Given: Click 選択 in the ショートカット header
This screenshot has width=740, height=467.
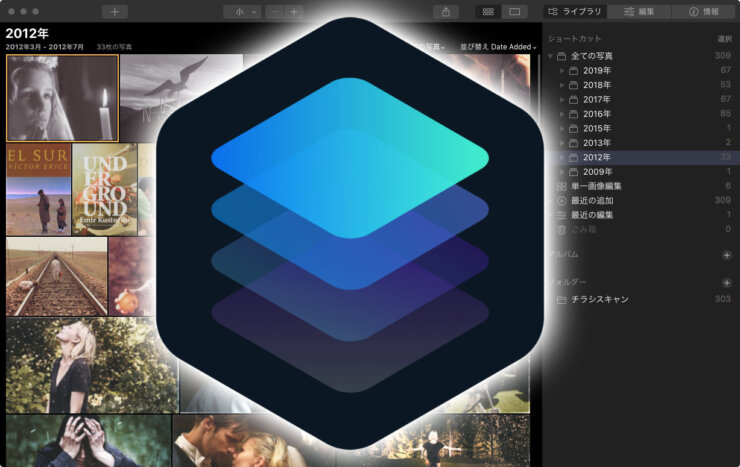Looking at the screenshot, I should click(724, 39).
